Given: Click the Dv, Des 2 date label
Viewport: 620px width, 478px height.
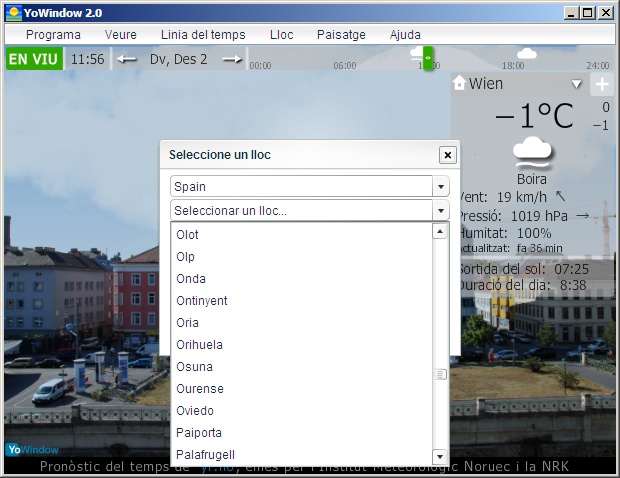Looking at the screenshot, I should tap(178, 59).
